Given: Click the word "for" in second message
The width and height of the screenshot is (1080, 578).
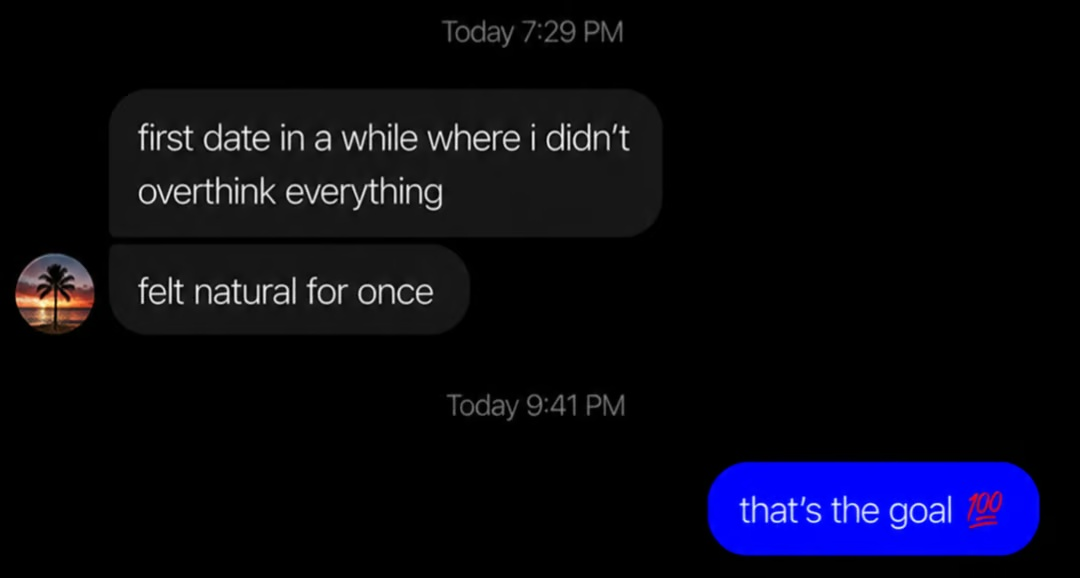Looking at the screenshot, I should click(327, 291).
